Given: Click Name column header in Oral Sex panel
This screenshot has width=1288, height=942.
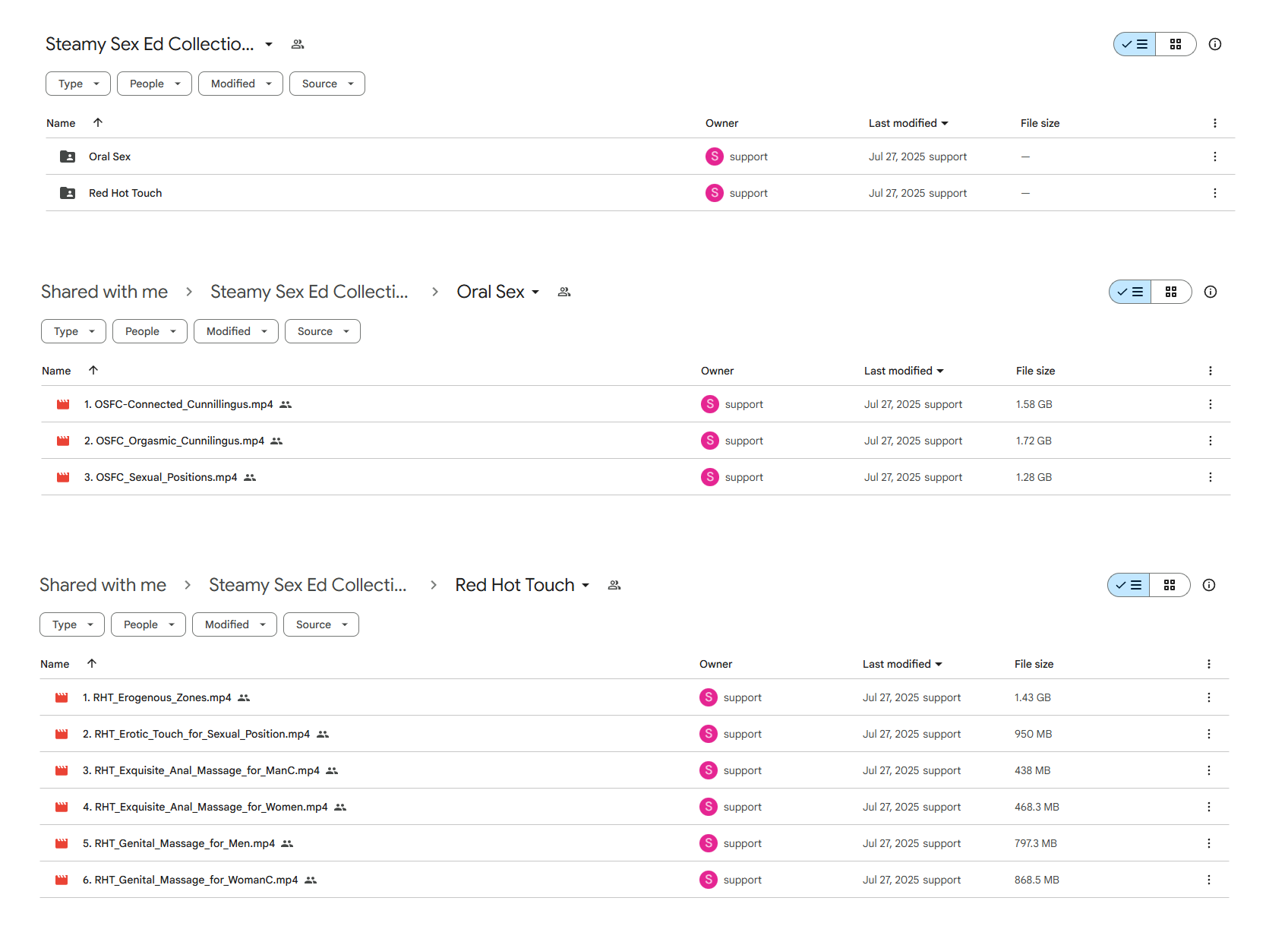Looking at the screenshot, I should (x=56, y=371).
